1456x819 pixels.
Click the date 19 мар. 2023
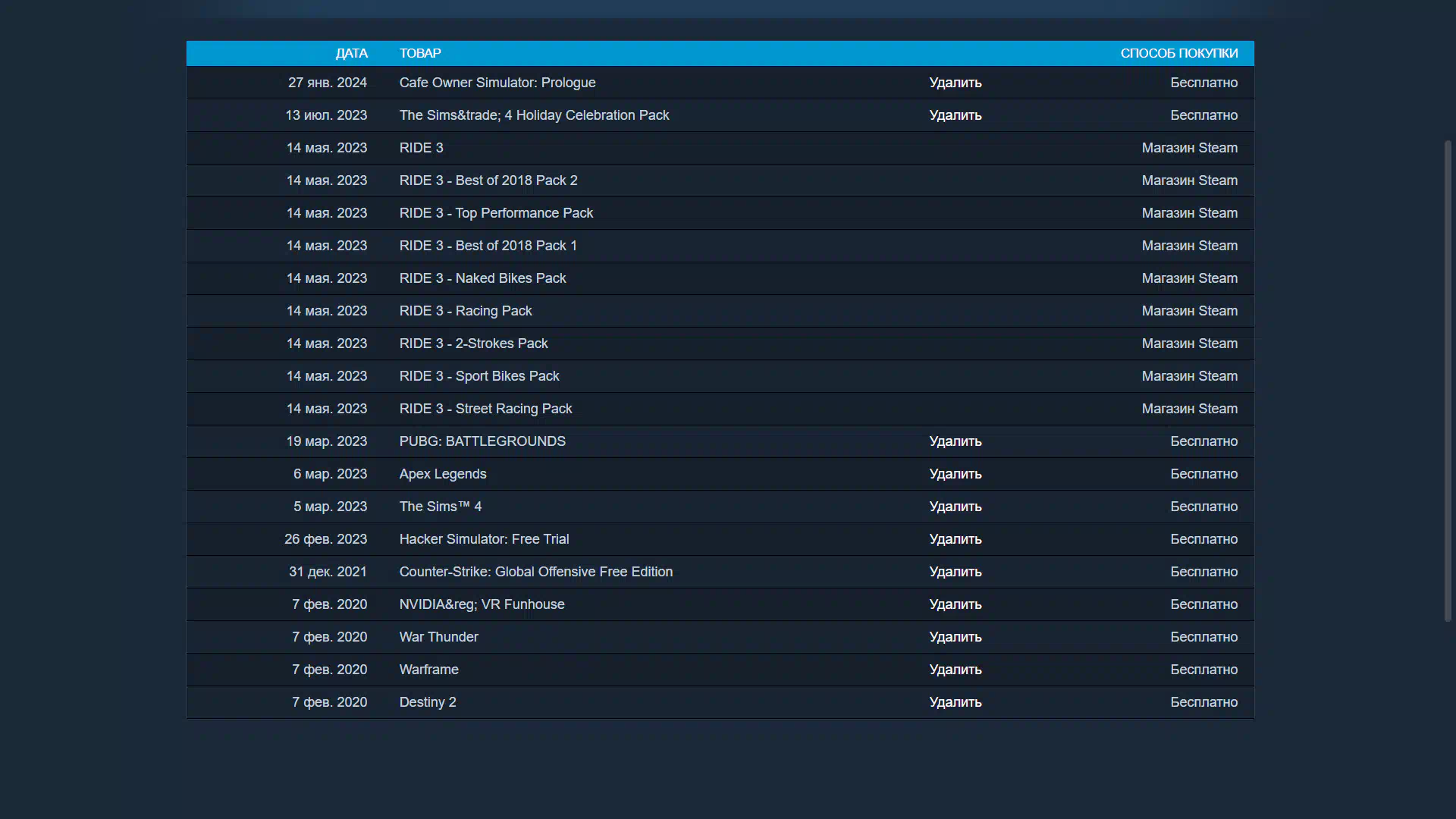click(327, 441)
